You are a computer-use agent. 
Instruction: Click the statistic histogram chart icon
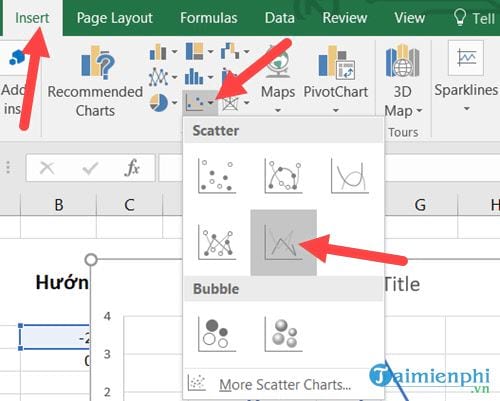coord(194,76)
